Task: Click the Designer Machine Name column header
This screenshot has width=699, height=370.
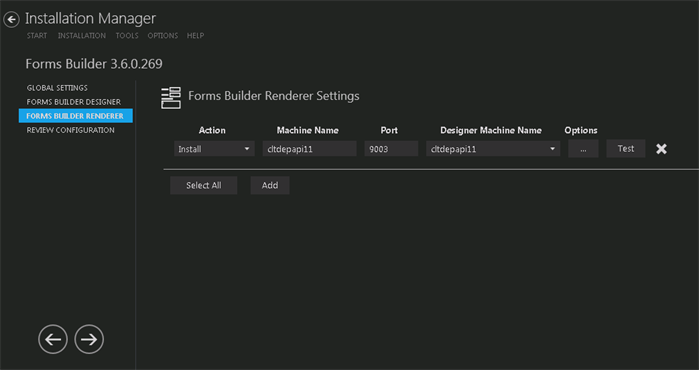Action: pos(491,131)
